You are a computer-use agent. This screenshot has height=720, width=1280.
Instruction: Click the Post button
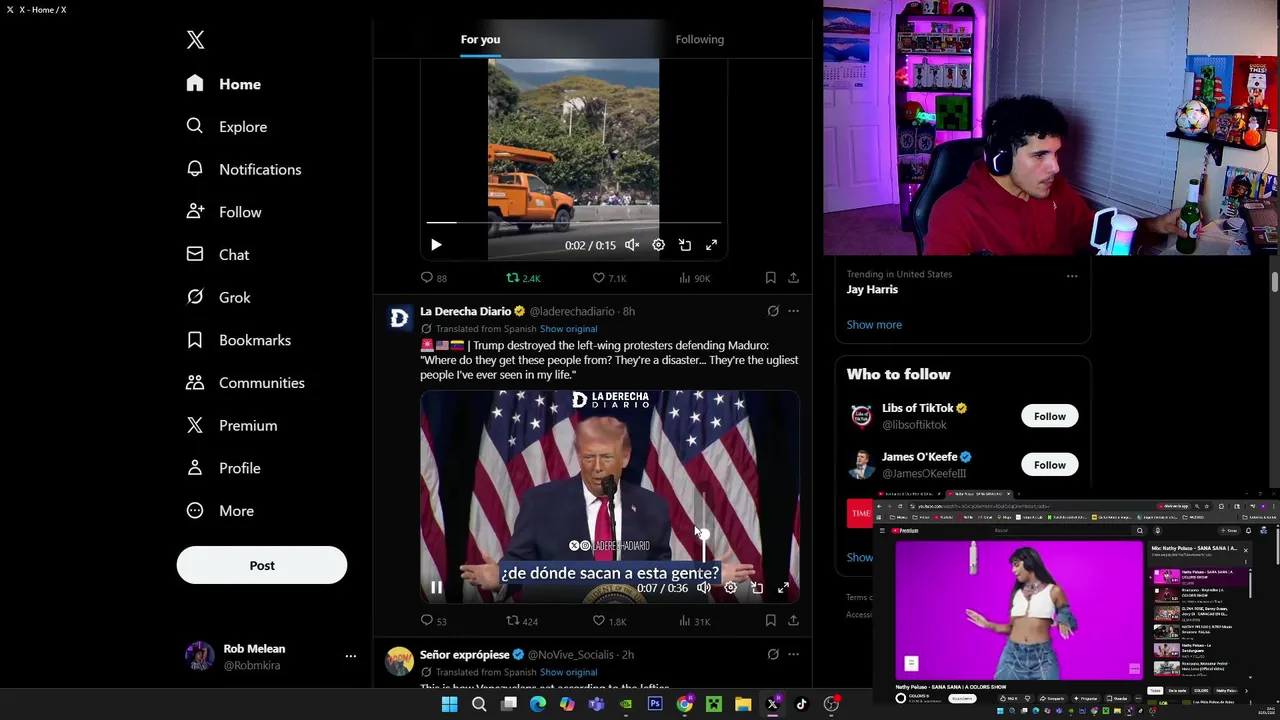(262, 565)
